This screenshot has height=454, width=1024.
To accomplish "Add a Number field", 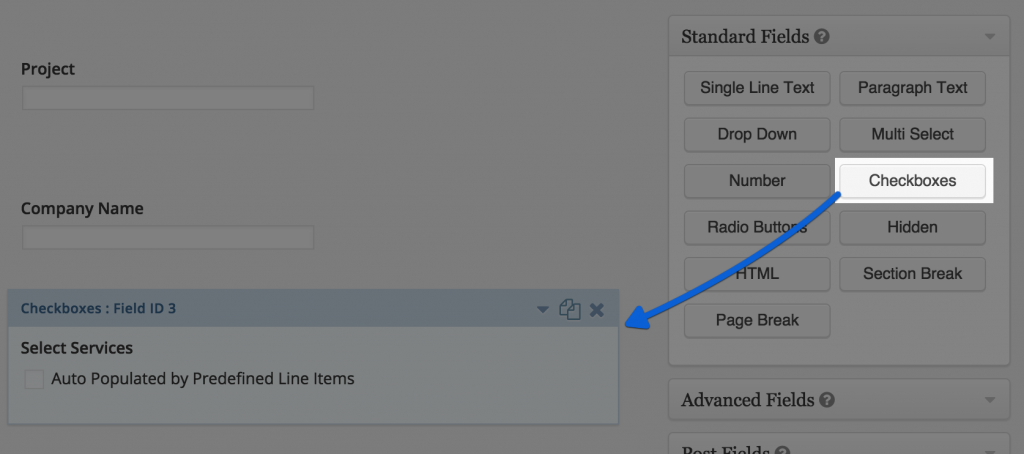I will coord(757,181).
